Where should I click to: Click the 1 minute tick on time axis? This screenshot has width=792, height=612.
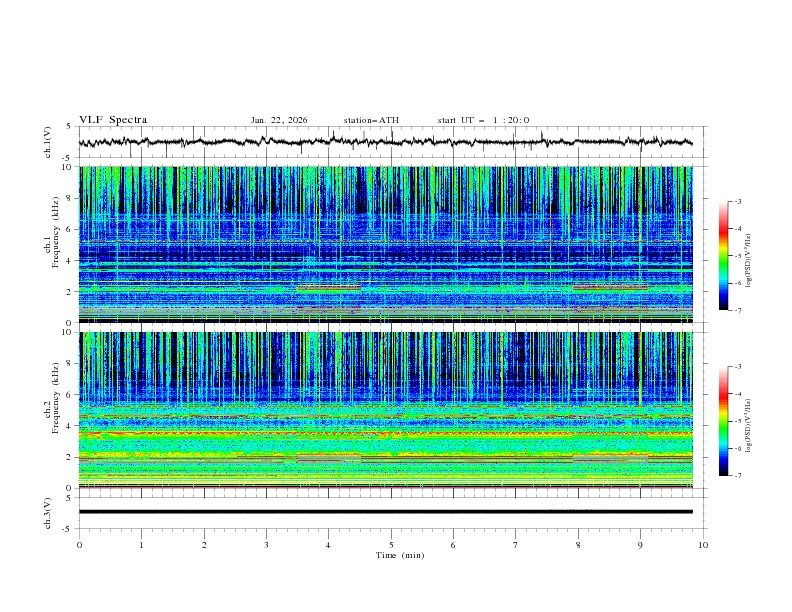[142, 544]
